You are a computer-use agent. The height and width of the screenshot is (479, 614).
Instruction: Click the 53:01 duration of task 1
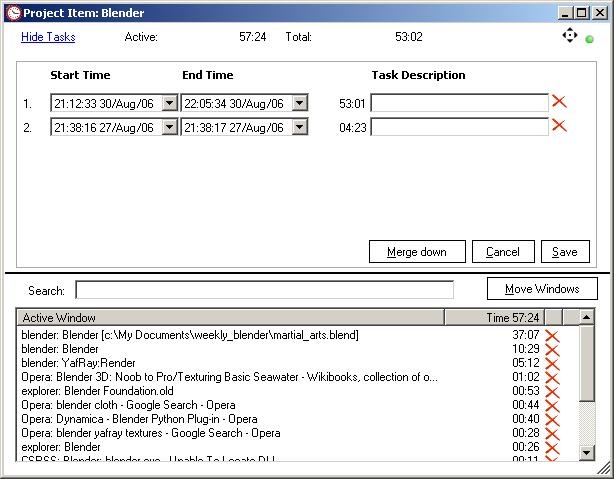(352, 104)
